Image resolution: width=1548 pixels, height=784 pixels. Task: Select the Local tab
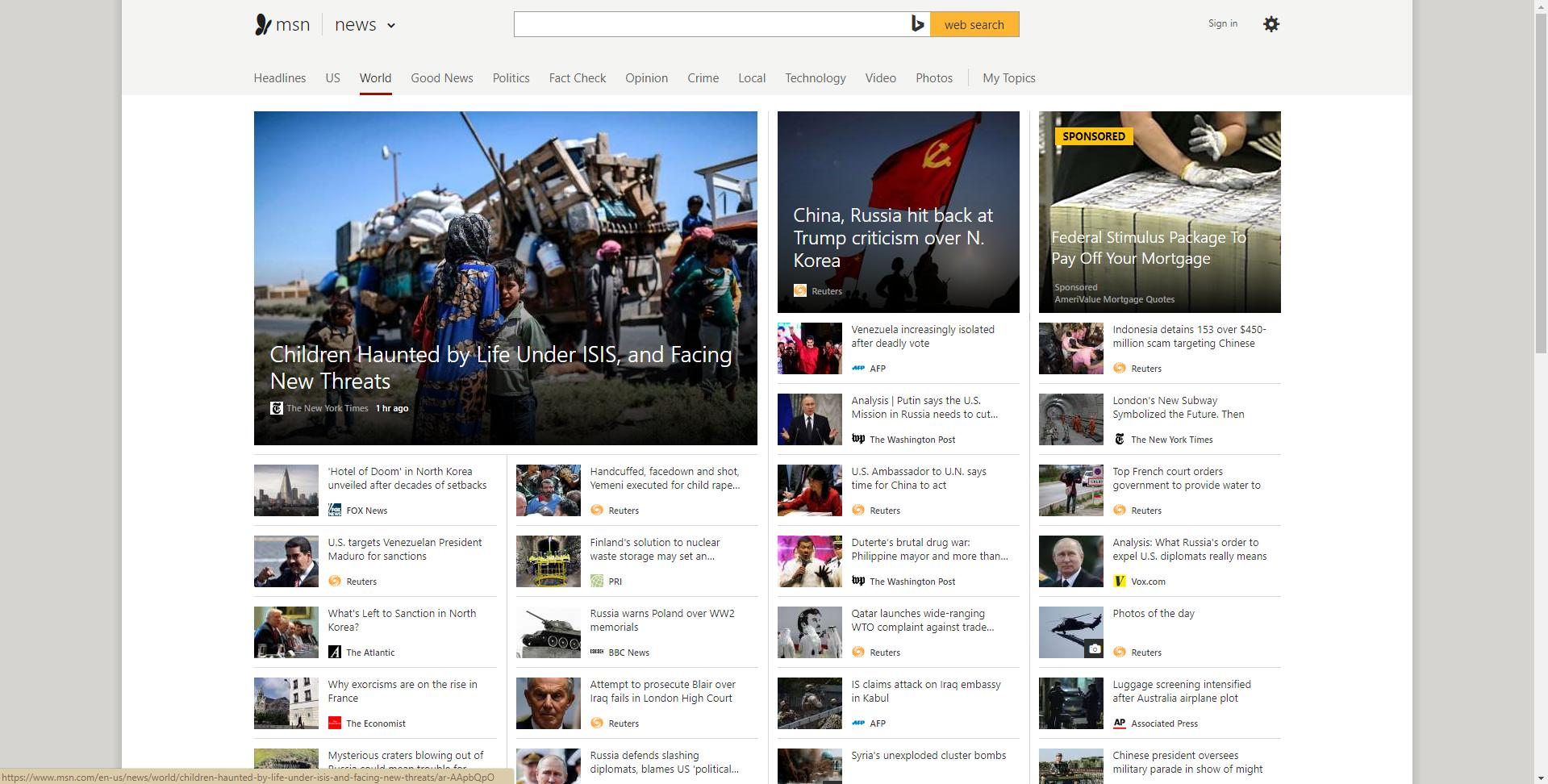(752, 78)
